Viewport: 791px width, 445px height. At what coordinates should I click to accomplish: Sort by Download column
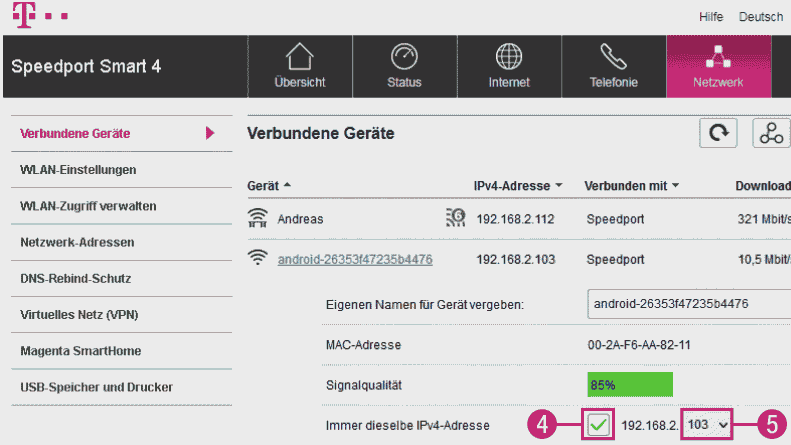(x=763, y=186)
